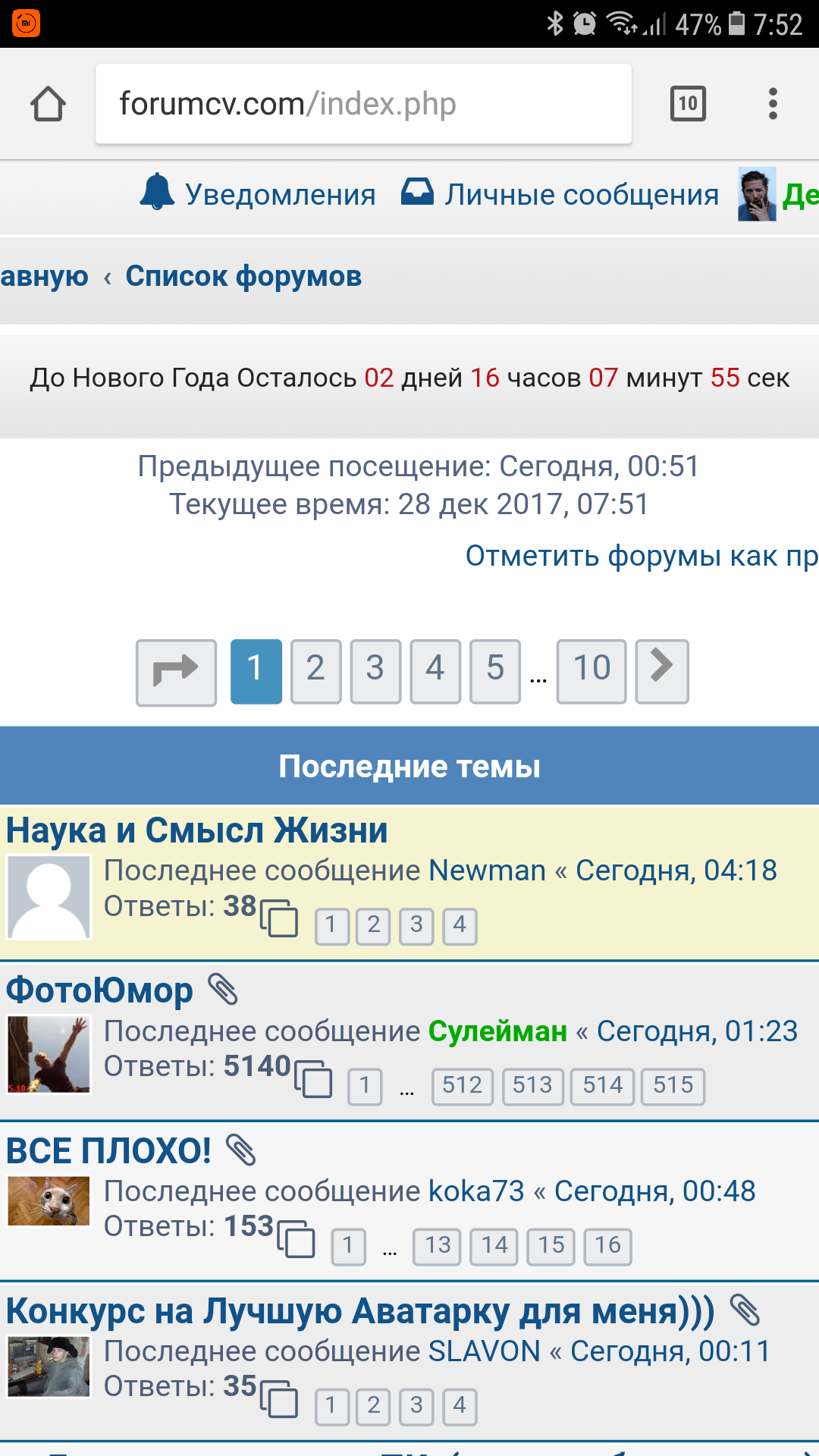
Task: Open SLAVON's profile link
Action: pos(485,1351)
